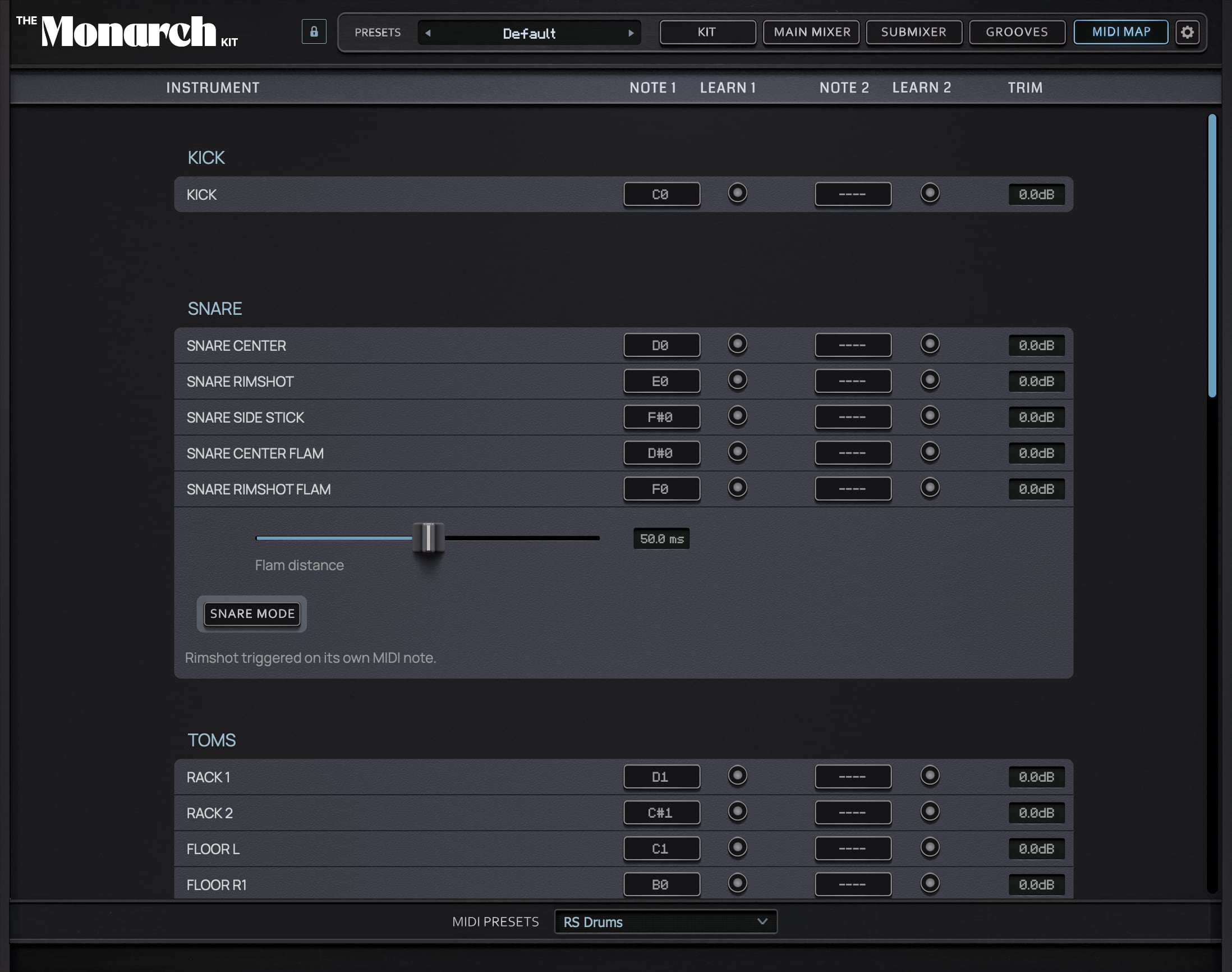This screenshot has width=1232, height=972.
Task: Switch to the MAIN MIXER tab
Action: tap(811, 32)
